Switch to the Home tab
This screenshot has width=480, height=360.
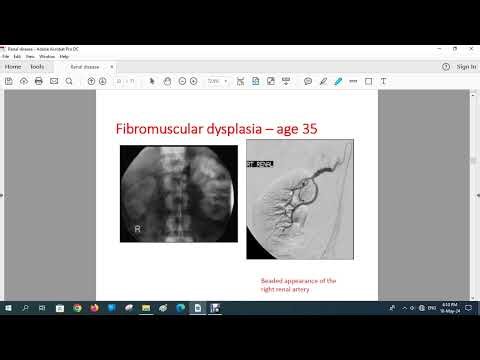click(x=13, y=67)
